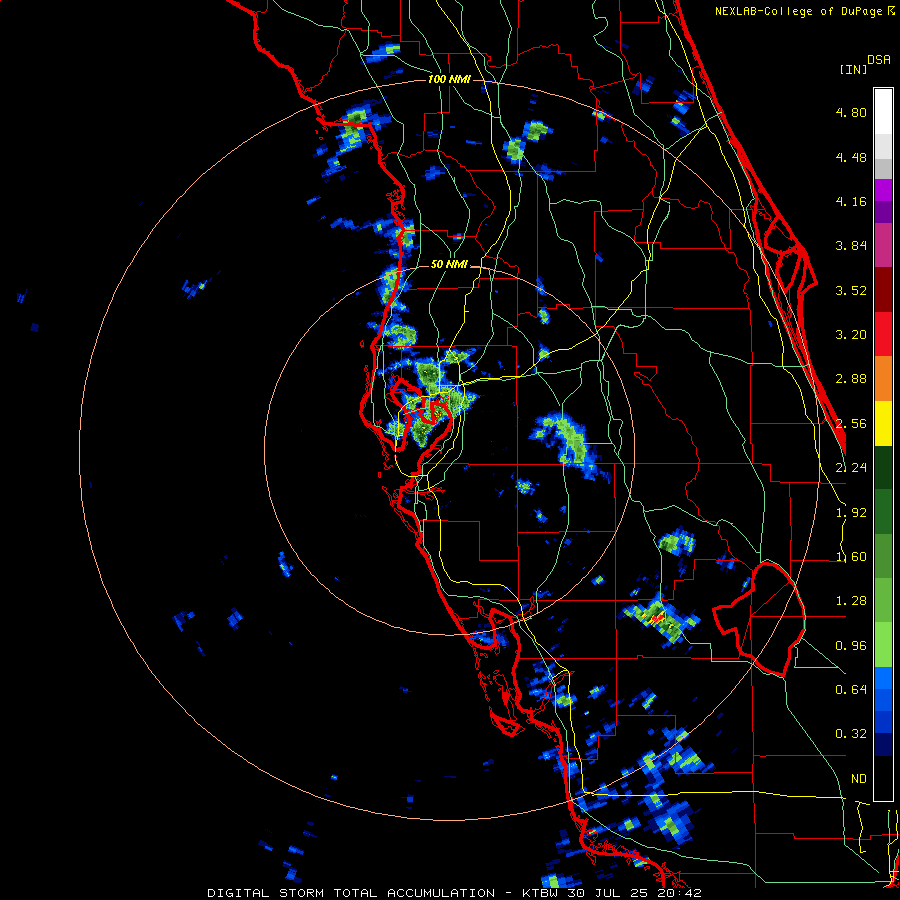Select the white swatch in the legend
The height and width of the screenshot is (900, 900).
(x=883, y=112)
